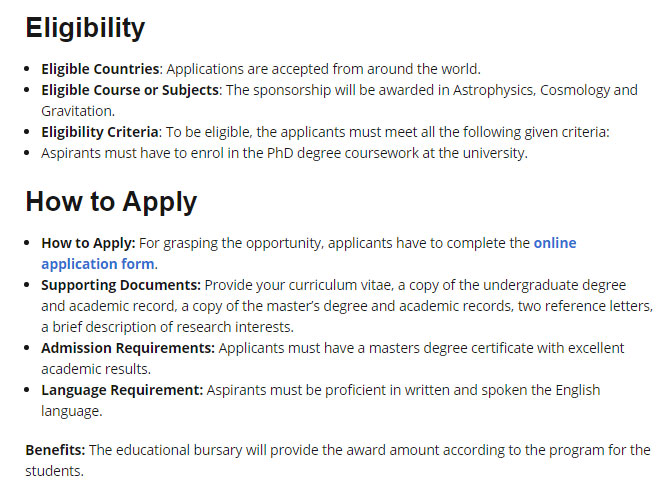Click the word Gravitation
The width and height of the screenshot is (666, 494).
point(77,111)
